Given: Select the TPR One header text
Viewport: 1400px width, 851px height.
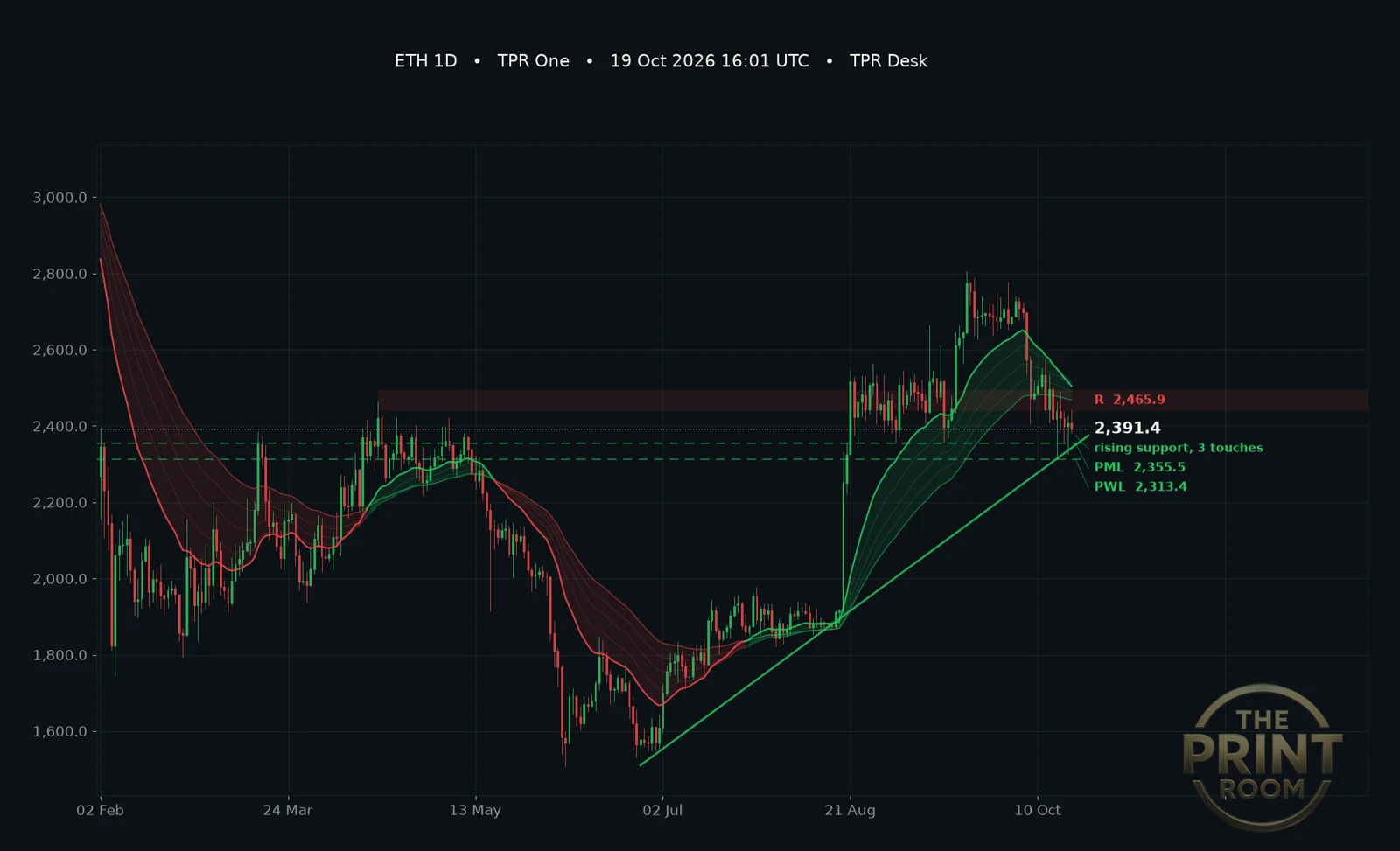Looking at the screenshot, I should coord(533,61).
